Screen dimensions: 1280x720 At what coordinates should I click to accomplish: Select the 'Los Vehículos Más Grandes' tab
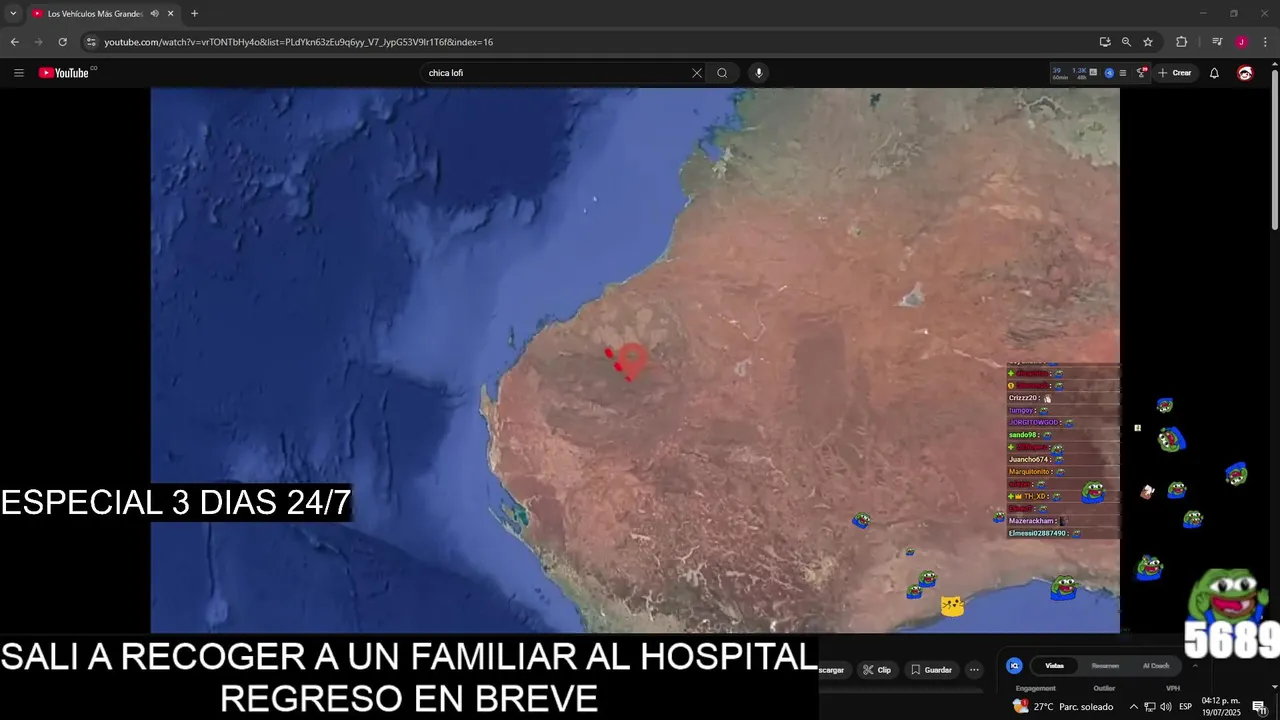coord(95,14)
